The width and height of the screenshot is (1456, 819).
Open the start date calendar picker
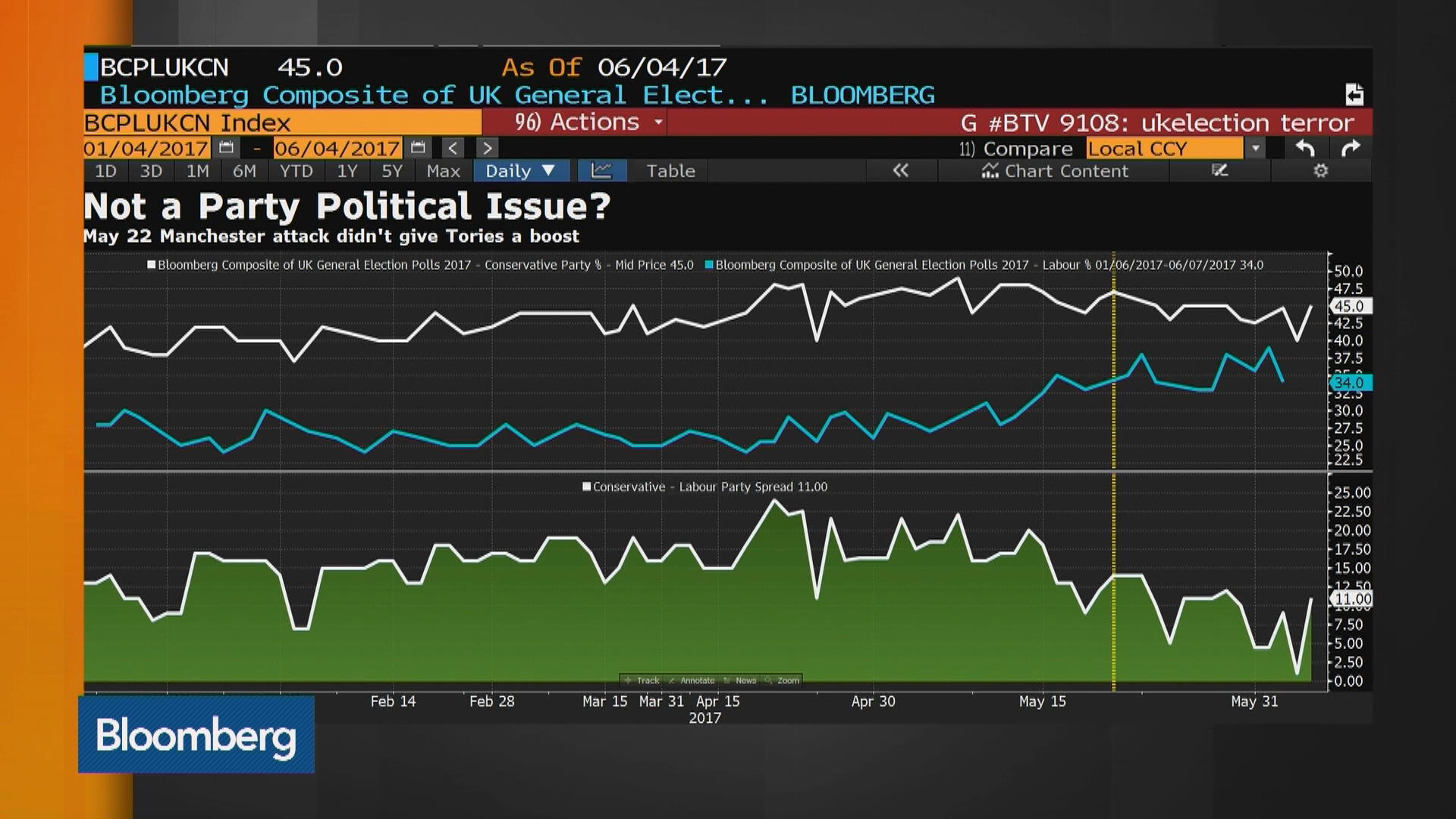click(226, 148)
